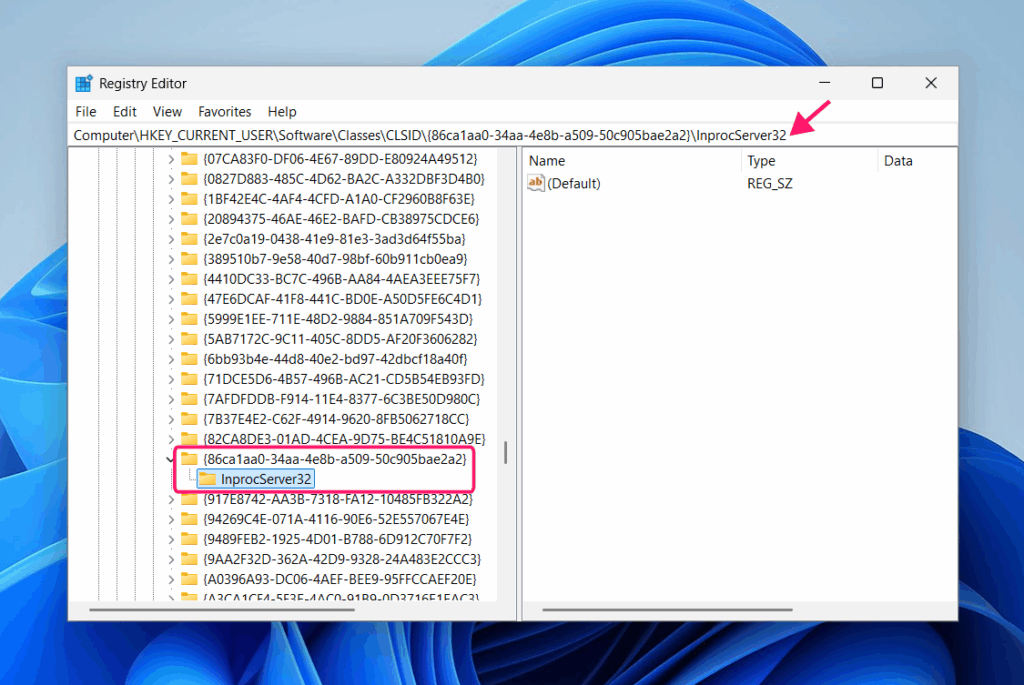The height and width of the screenshot is (685, 1024).
Task: Click the values pane horizontal scrollbar
Action: click(x=667, y=610)
